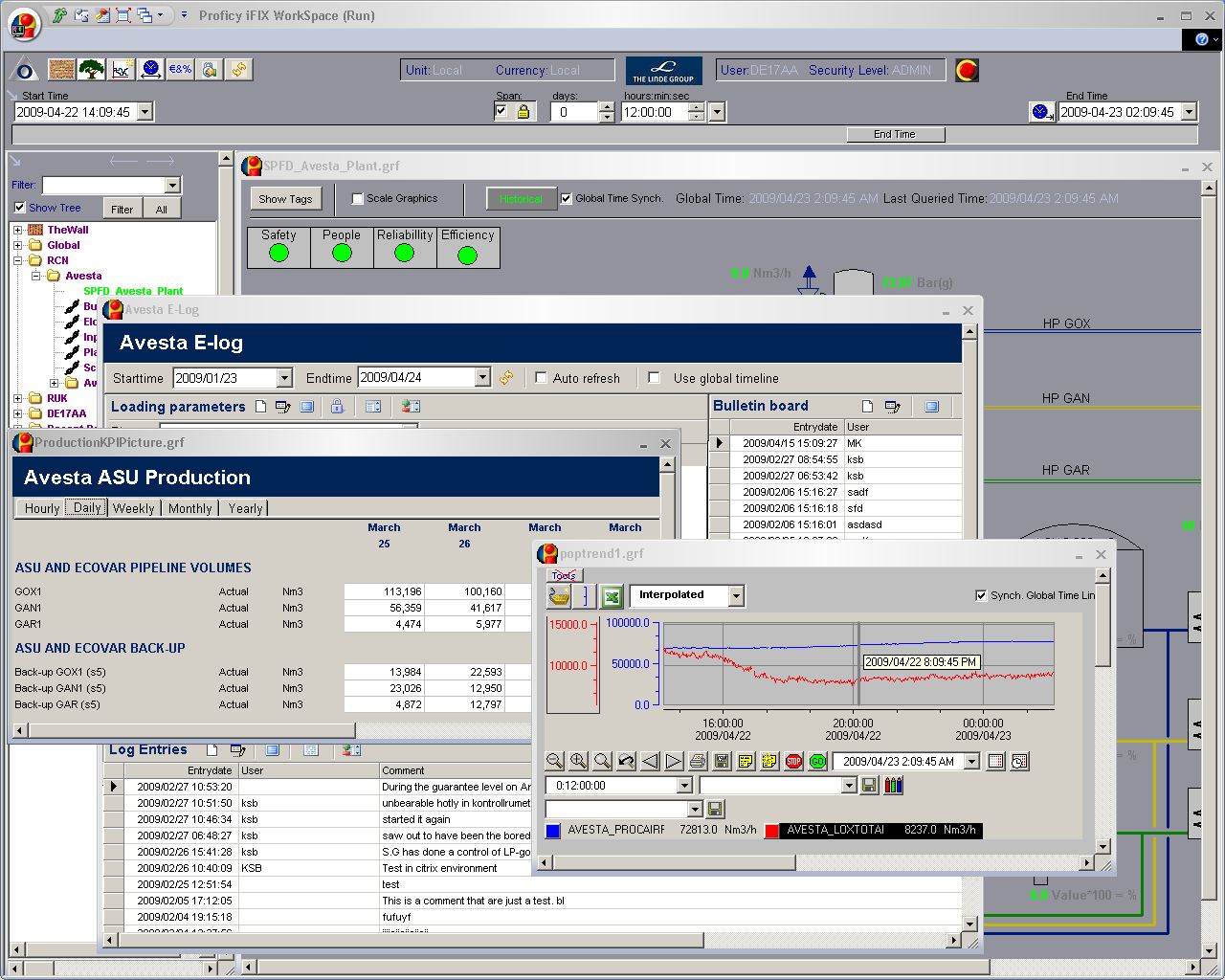Open the End Time dropdown

coord(1190,112)
